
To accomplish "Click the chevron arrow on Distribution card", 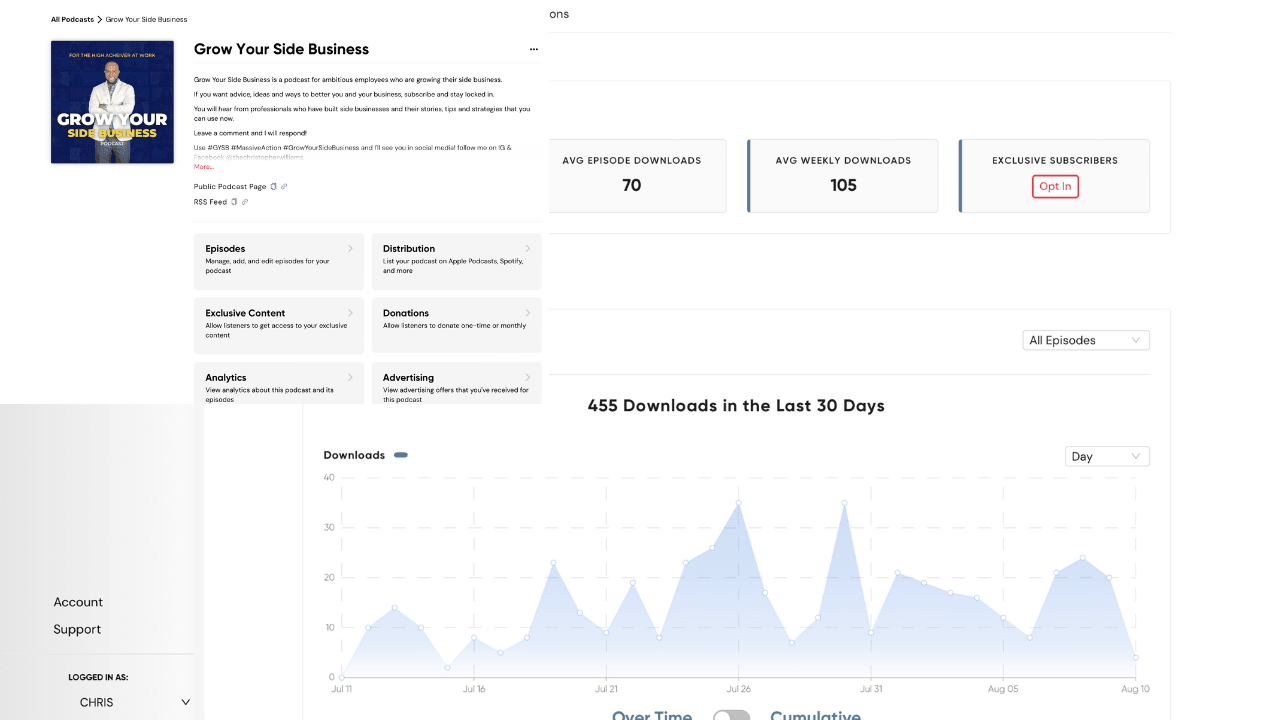I will tap(528, 249).
